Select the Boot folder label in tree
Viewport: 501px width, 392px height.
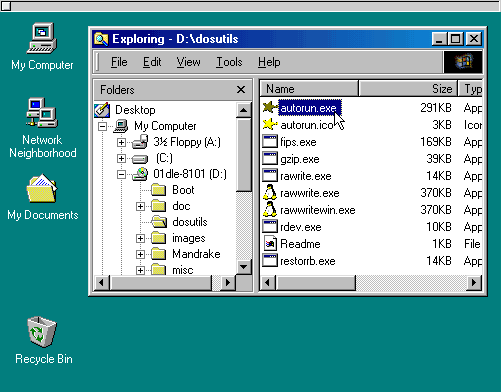[x=183, y=190]
